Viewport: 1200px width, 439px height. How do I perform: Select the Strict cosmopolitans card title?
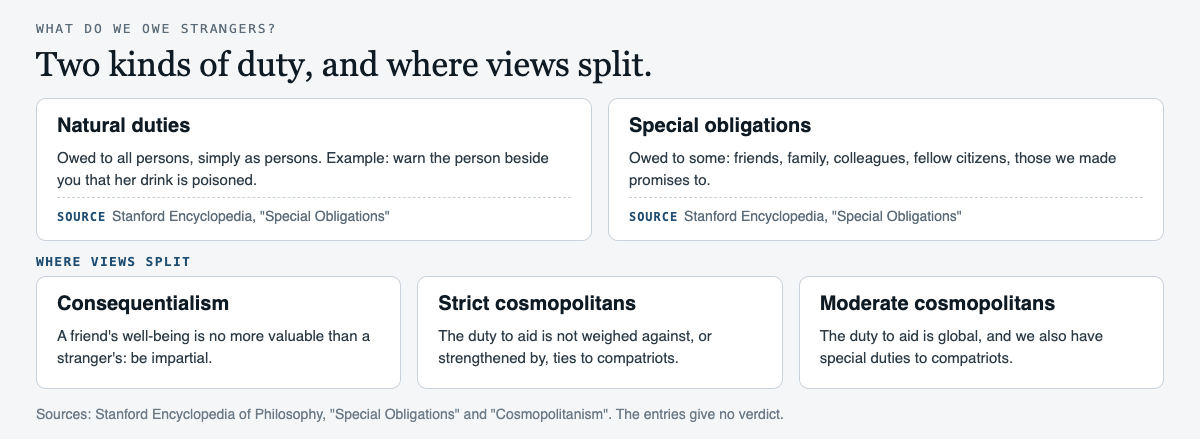point(537,303)
